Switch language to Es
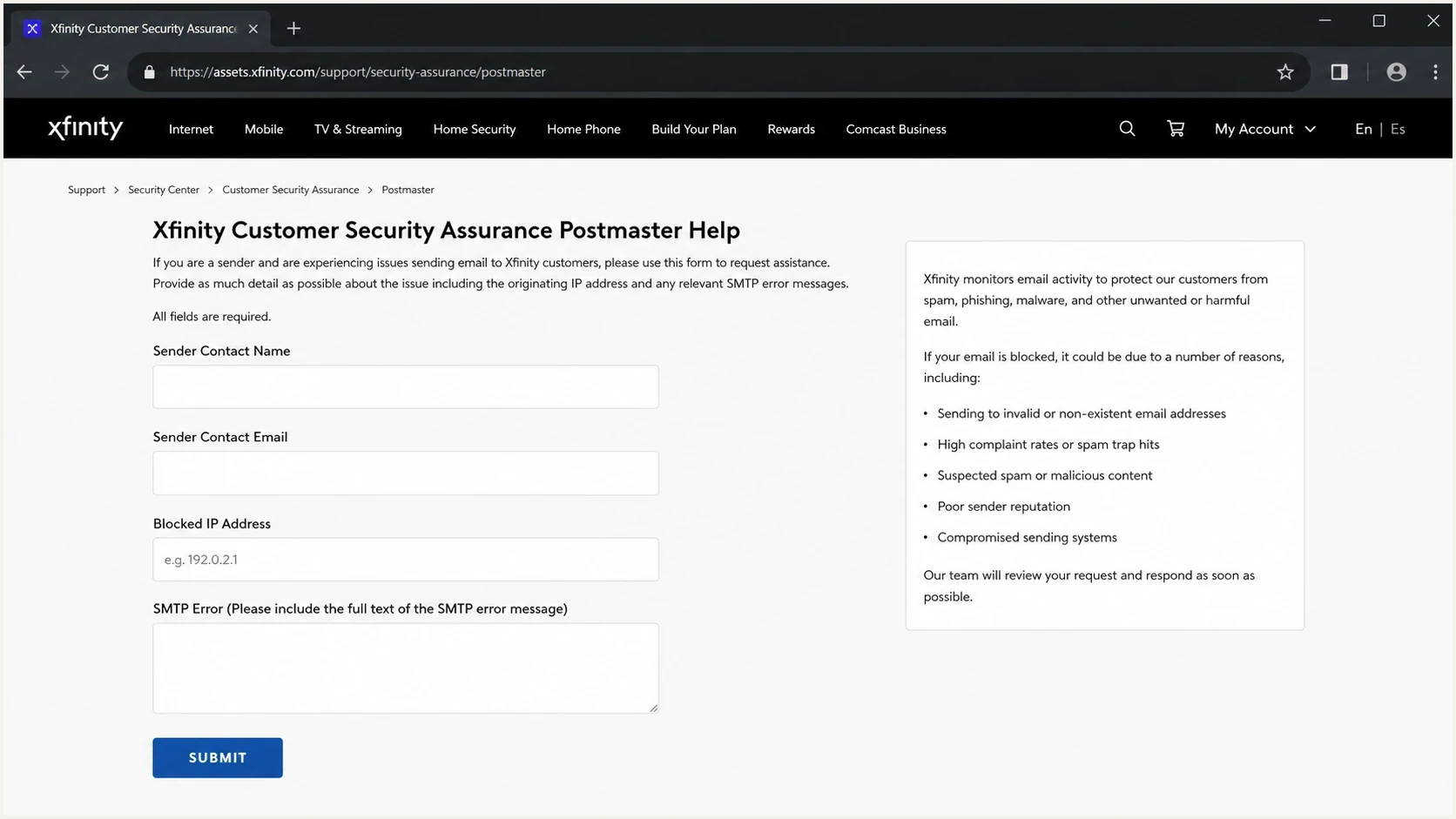The image size is (1456, 819). point(1398,129)
